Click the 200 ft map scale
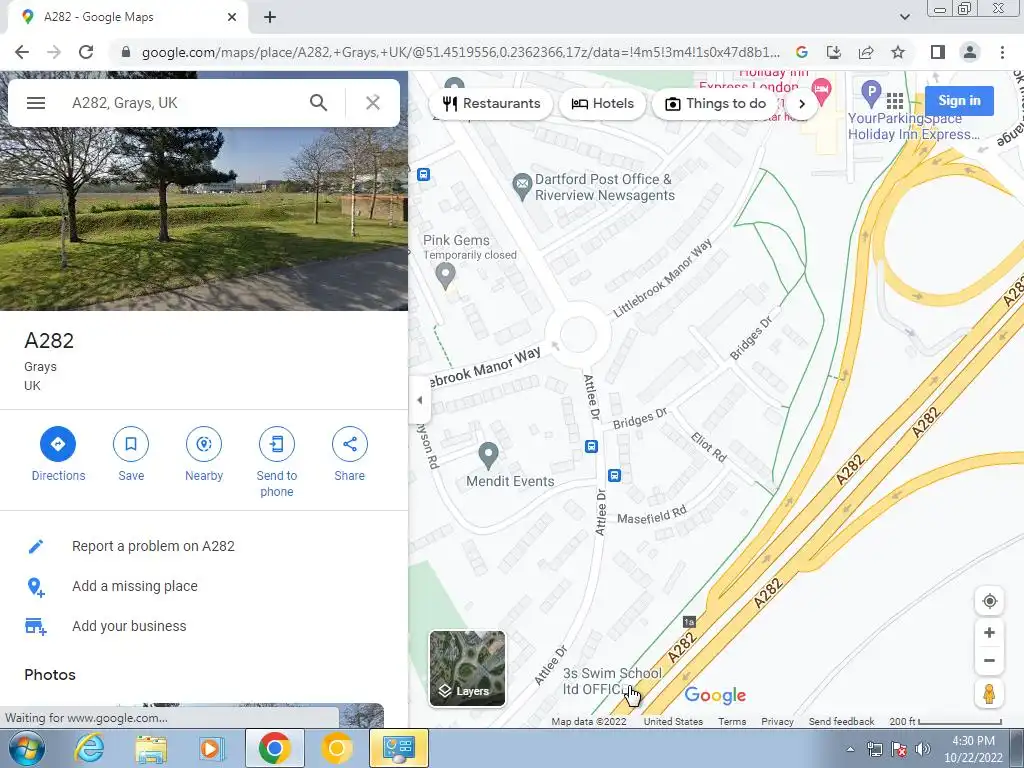The height and width of the screenshot is (768, 1024). [x=945, y=722]
